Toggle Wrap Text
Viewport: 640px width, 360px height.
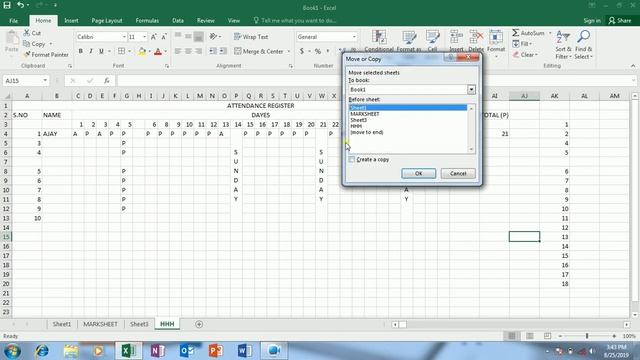coord(251,37)
